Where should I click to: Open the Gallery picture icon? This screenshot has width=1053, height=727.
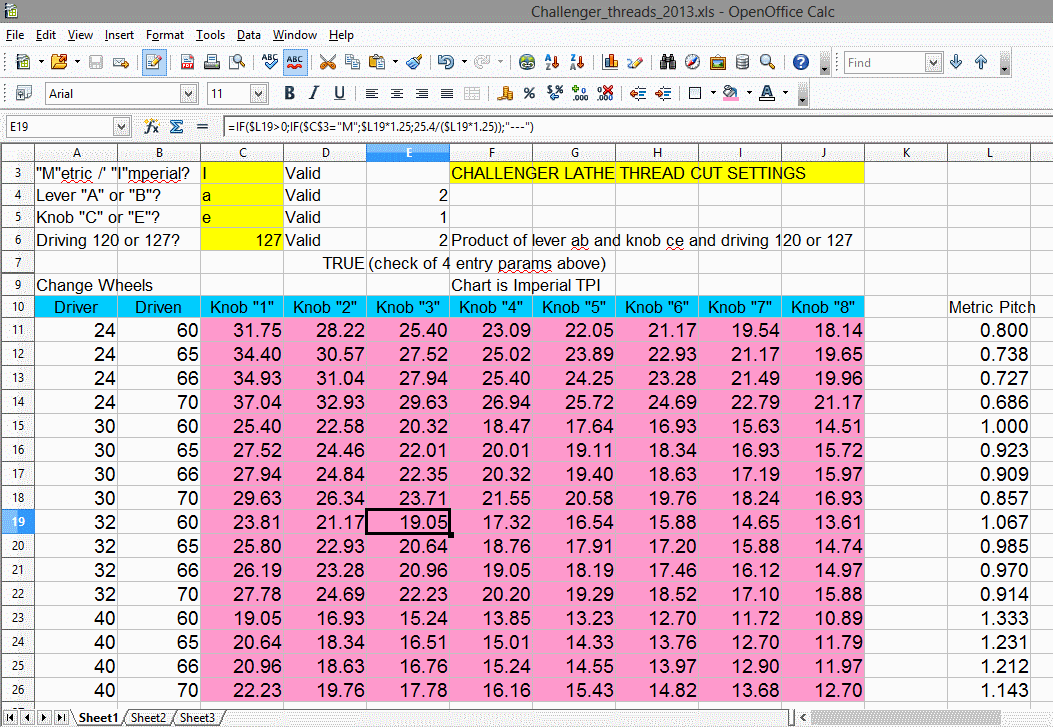coord(717,62)
